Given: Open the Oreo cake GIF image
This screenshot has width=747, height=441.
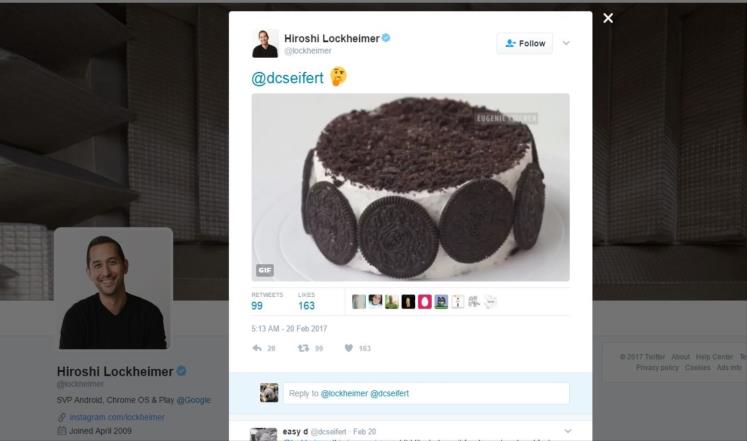Looking at the screenshot, I should (411, 187).
